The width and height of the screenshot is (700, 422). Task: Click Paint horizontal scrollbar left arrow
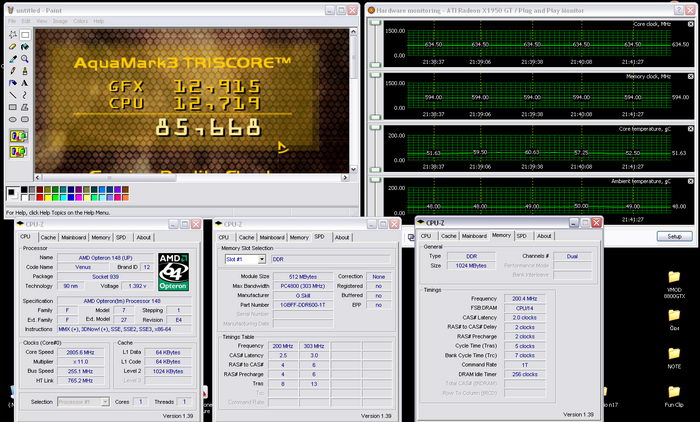click(x=38, y=177)
